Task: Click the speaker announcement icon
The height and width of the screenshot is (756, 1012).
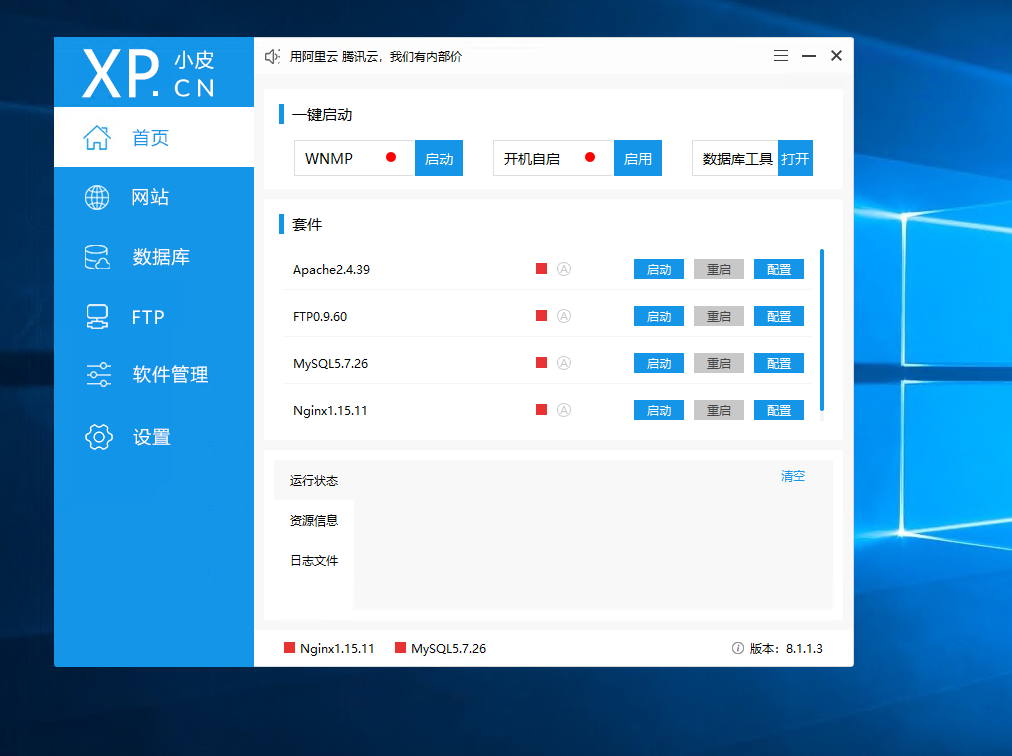Action: pos(271,56)
